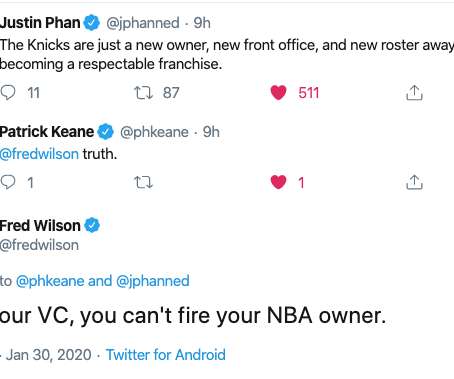Open the Twitter for Android source link
454x379 pixels.
pos(166,355)
